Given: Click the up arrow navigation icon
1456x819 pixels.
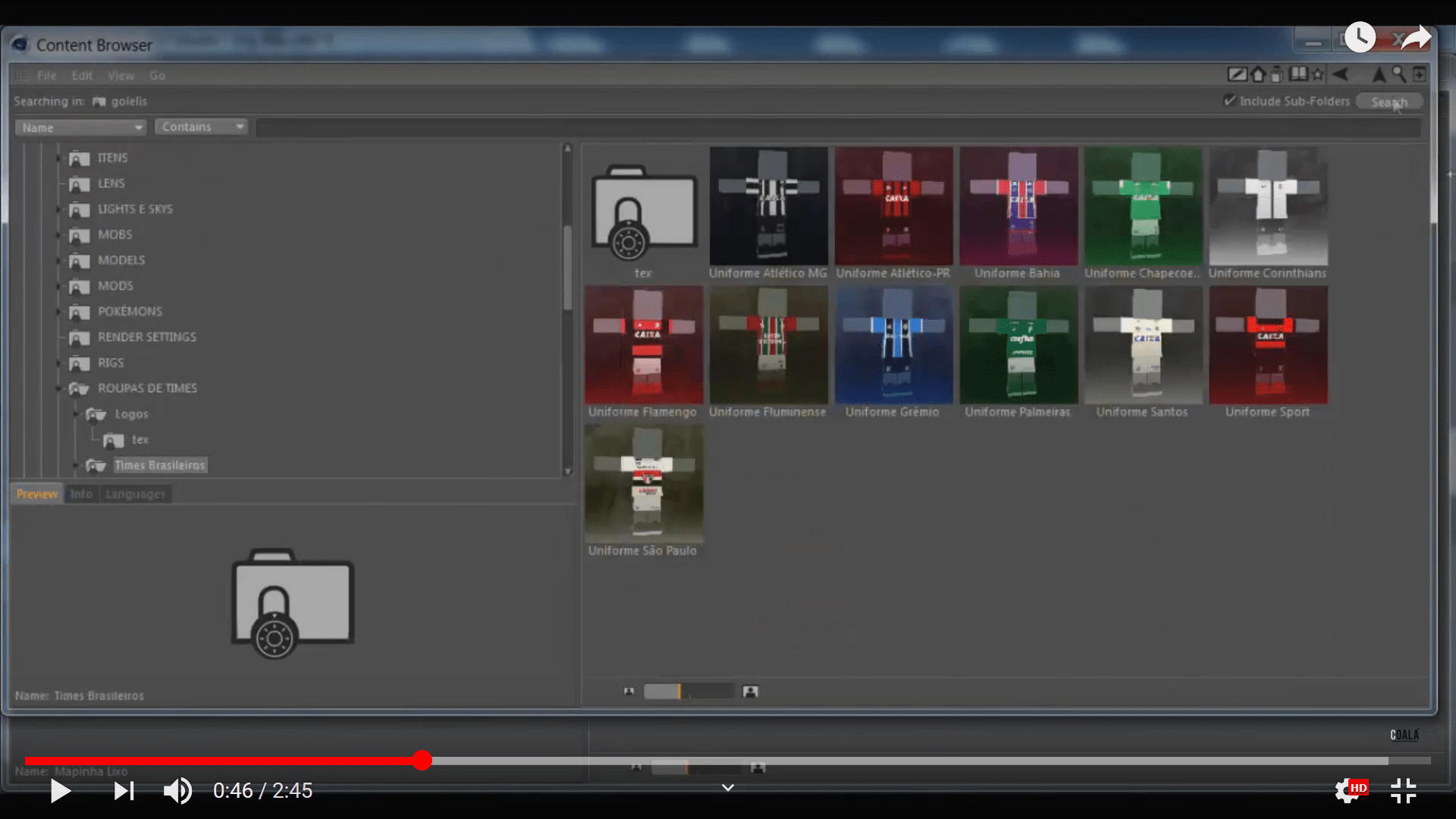Looking at the screenshot, I should click(x=1379, y=74).
